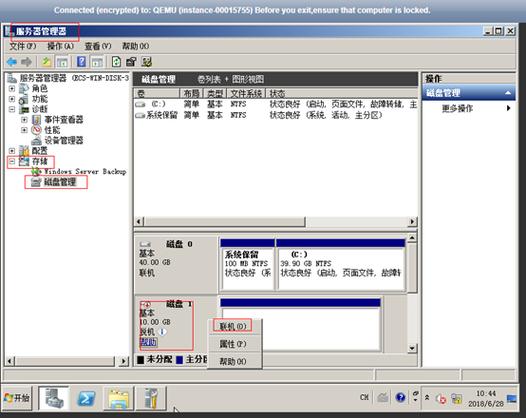Expand the 事件查看器 tree node
This screenshot has height=418, width=526.
coord(24,119)
